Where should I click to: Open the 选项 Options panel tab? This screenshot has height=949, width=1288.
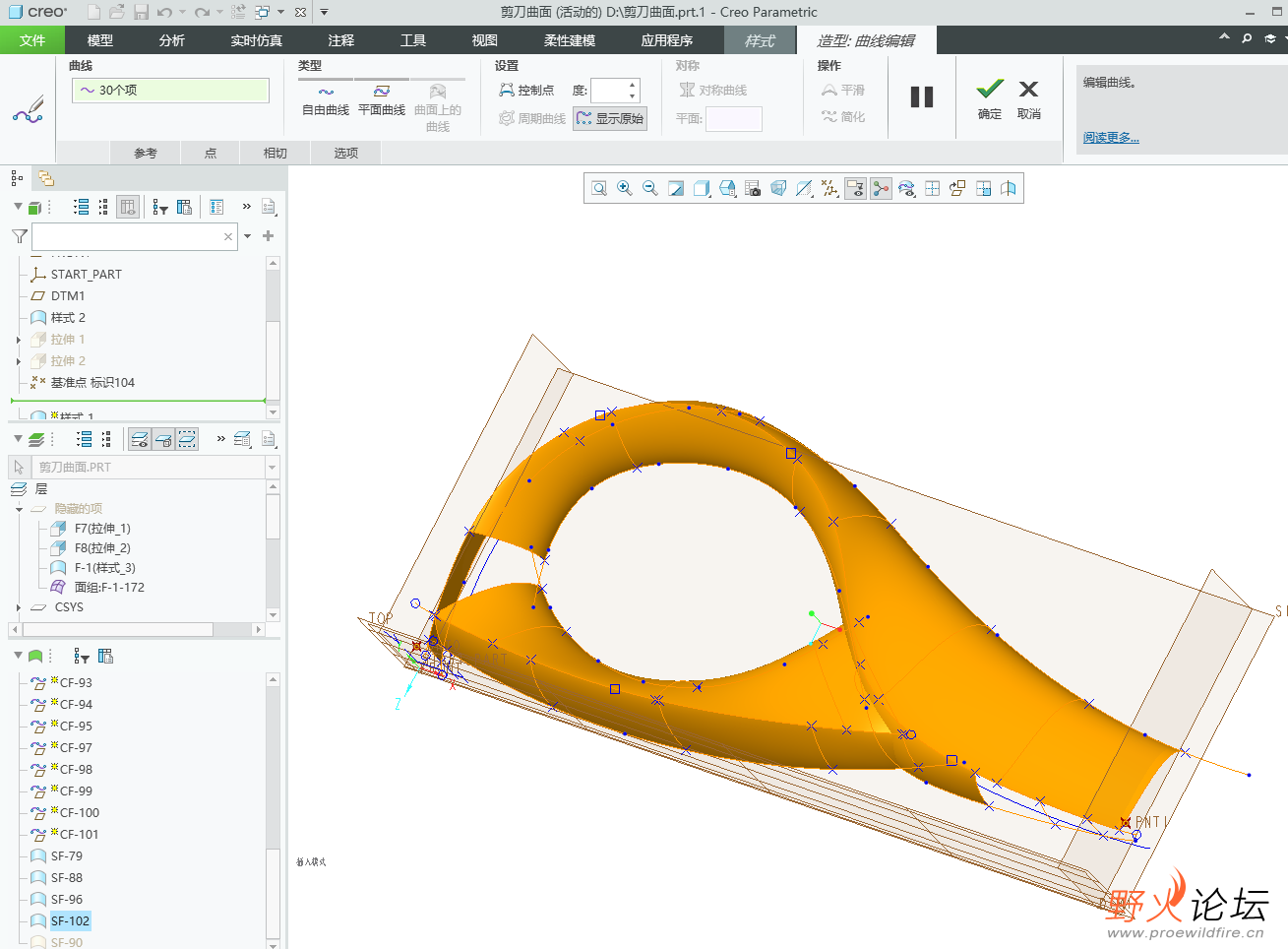[346, 153]
